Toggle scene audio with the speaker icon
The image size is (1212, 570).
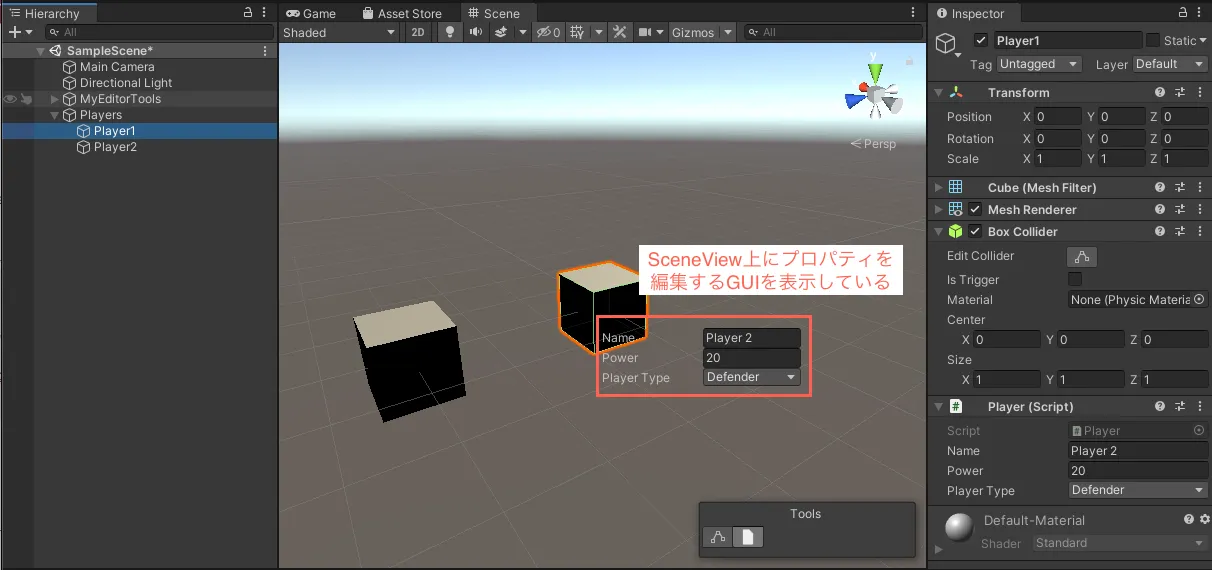pyautogui.click(x=476, y=32)
